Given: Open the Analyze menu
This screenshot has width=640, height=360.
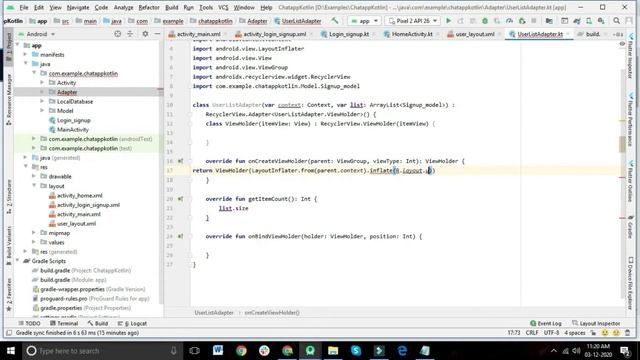Looking at the screenshot, I should [123, 7].
